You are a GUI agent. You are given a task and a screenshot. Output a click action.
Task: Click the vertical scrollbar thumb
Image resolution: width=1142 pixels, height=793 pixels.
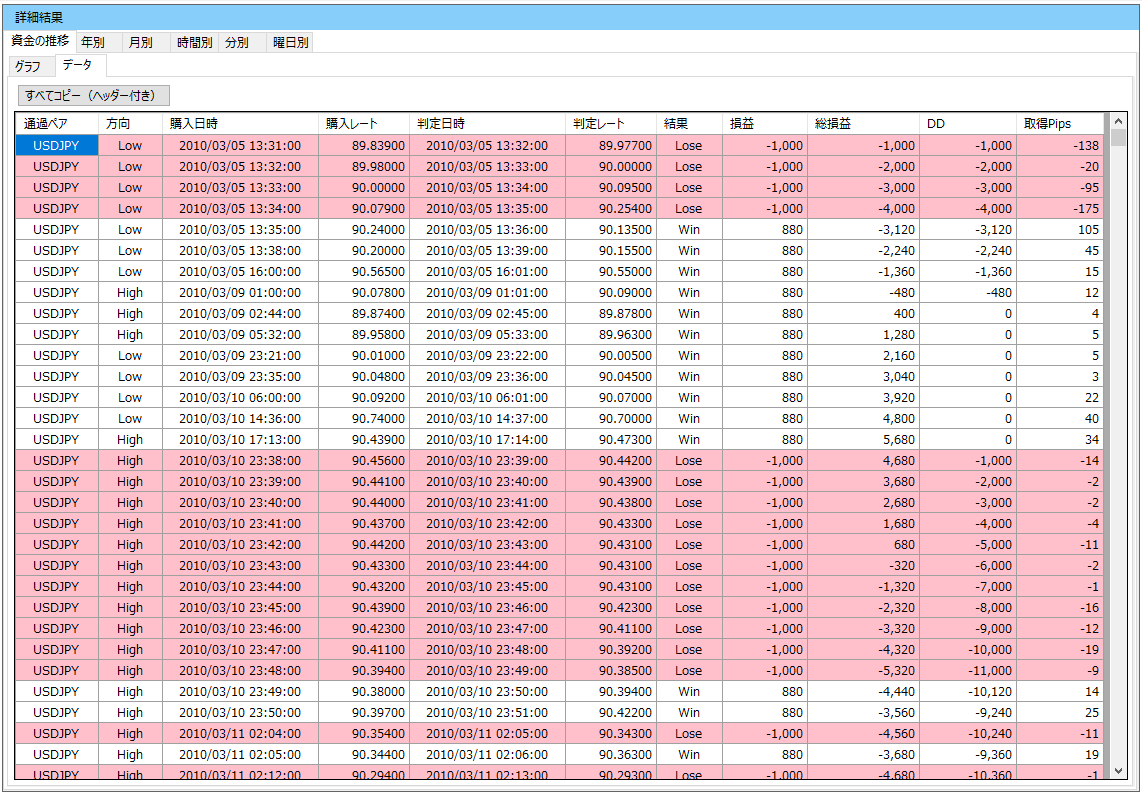(x=1118, y=138)
